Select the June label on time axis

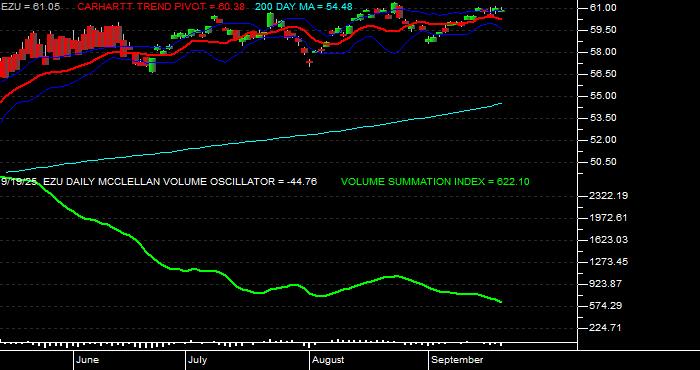pos(88,360)
